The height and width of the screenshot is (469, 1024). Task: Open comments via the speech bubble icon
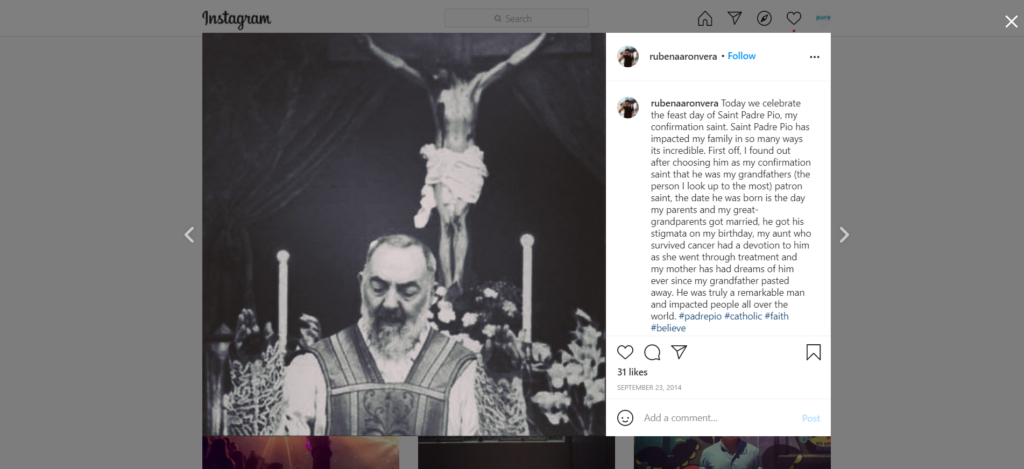[652, 352]
